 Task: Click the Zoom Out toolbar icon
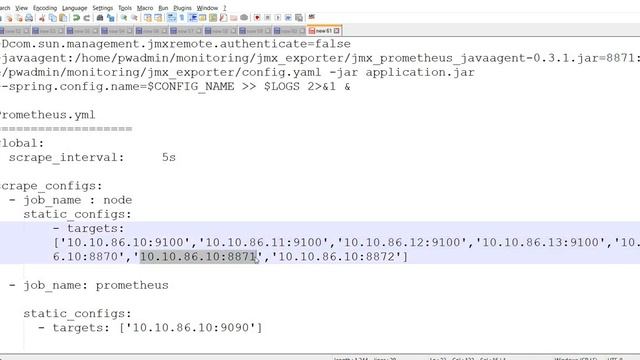pyautogui.click(x=133, y=18)
